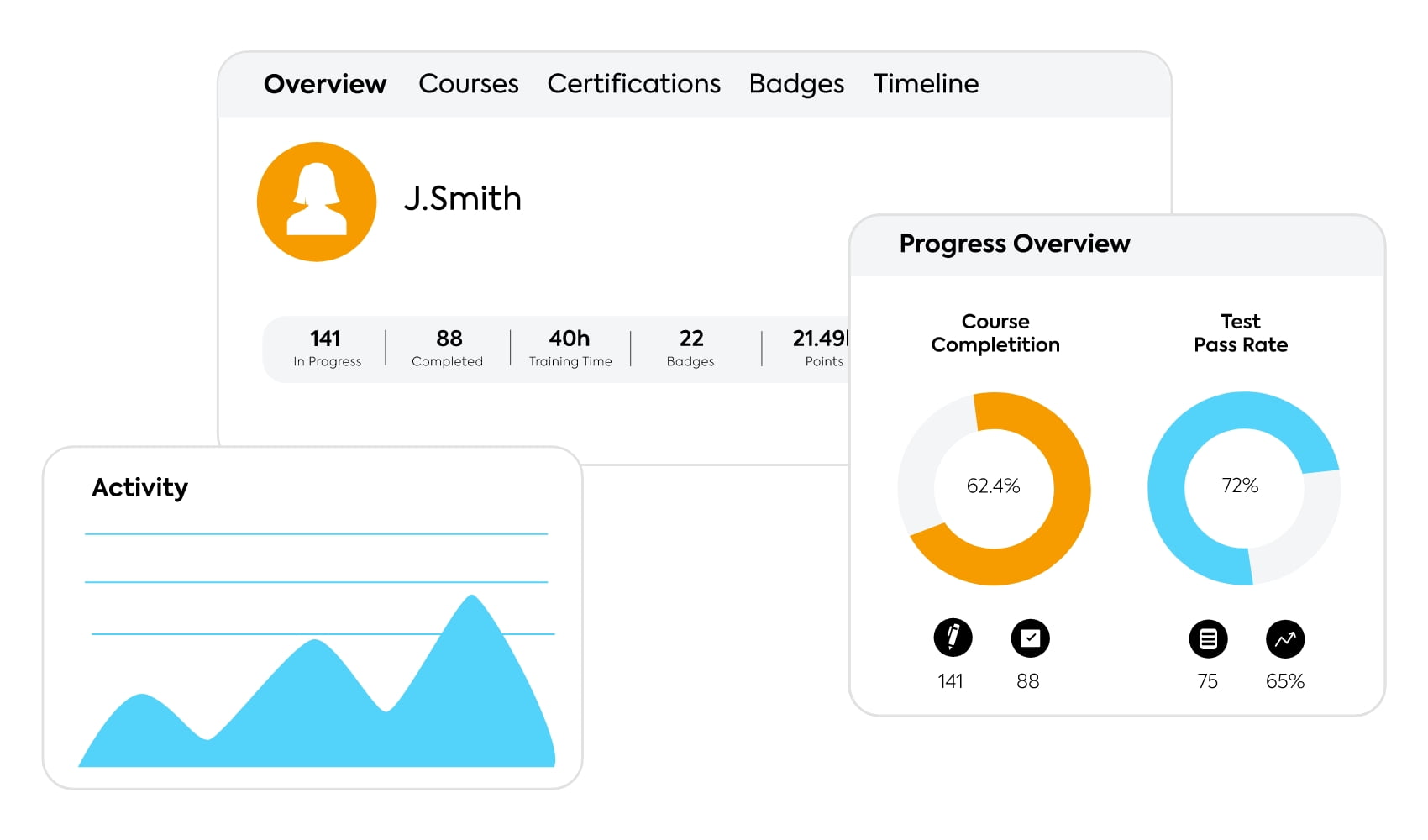Select the Timeline tab

(x=926, y=84)
